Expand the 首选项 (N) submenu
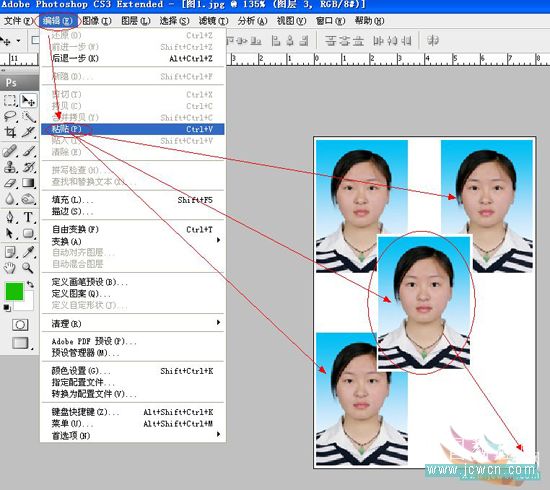The image size is (550, 490). pos(219,434)
